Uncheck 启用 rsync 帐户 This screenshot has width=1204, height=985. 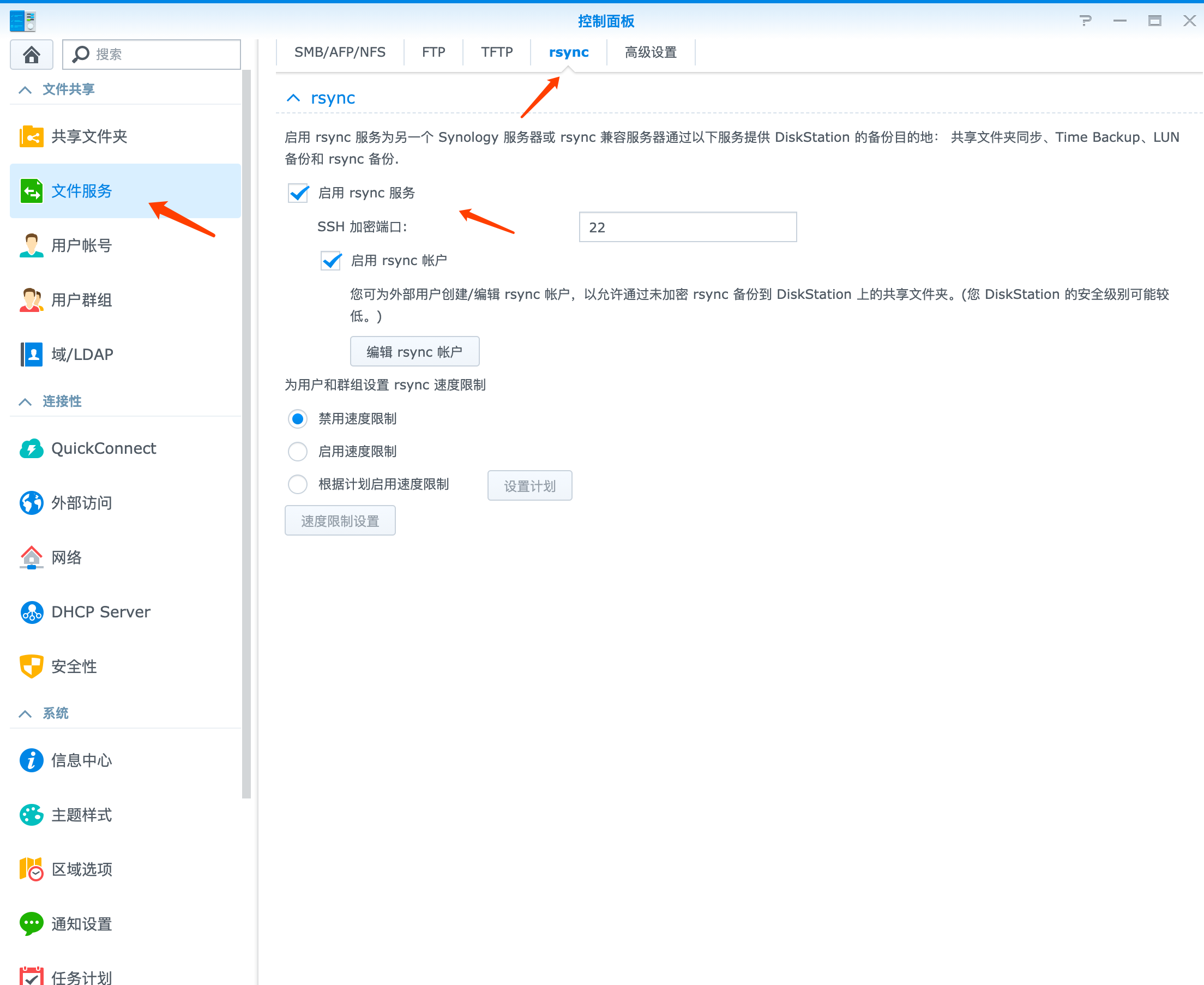click(330, 261)
